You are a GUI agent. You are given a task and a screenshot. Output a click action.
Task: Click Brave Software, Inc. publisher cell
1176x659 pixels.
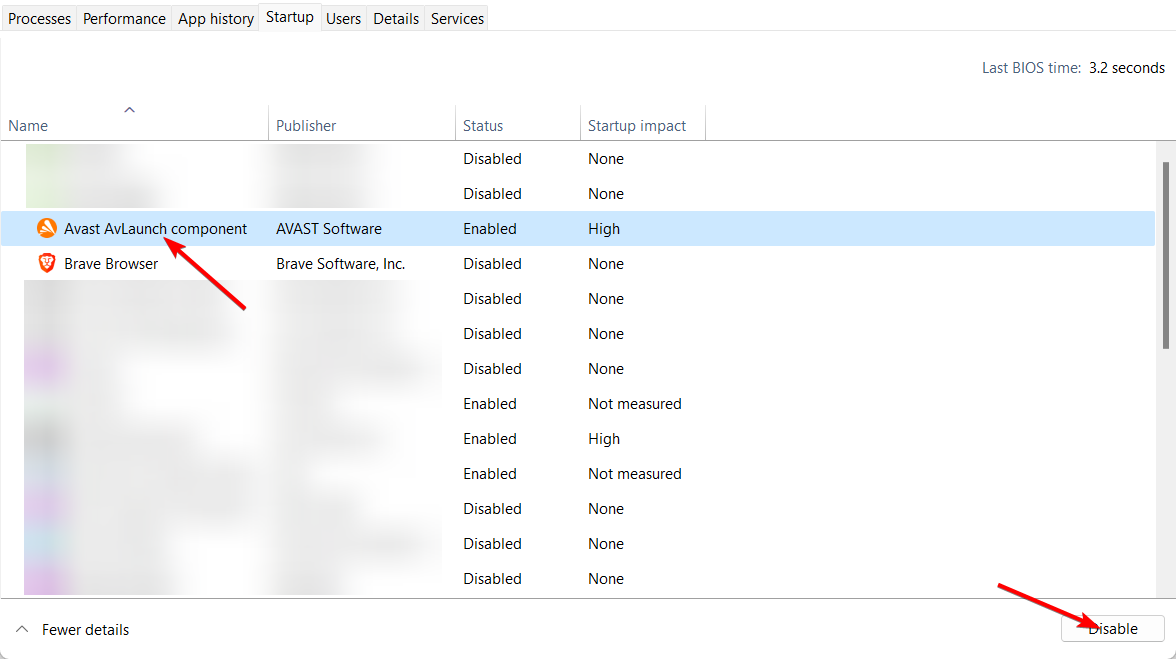pyautogui.click(x=340, y=264)
